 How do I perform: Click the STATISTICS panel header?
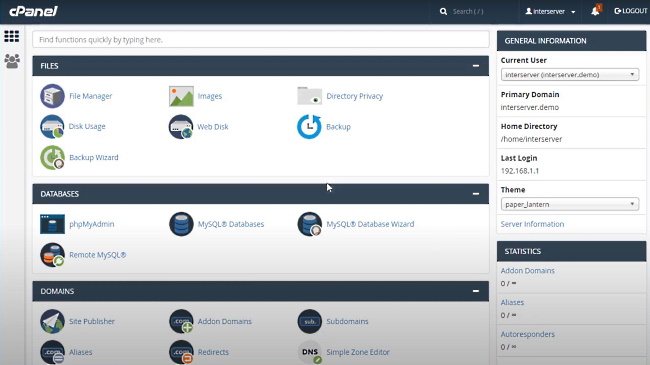pos(571,251)
